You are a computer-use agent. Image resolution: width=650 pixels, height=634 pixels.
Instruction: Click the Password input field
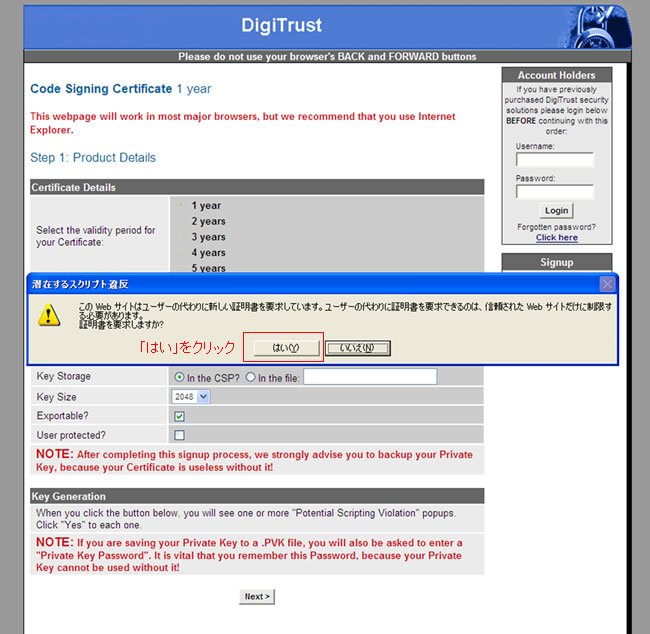point(555,192)
